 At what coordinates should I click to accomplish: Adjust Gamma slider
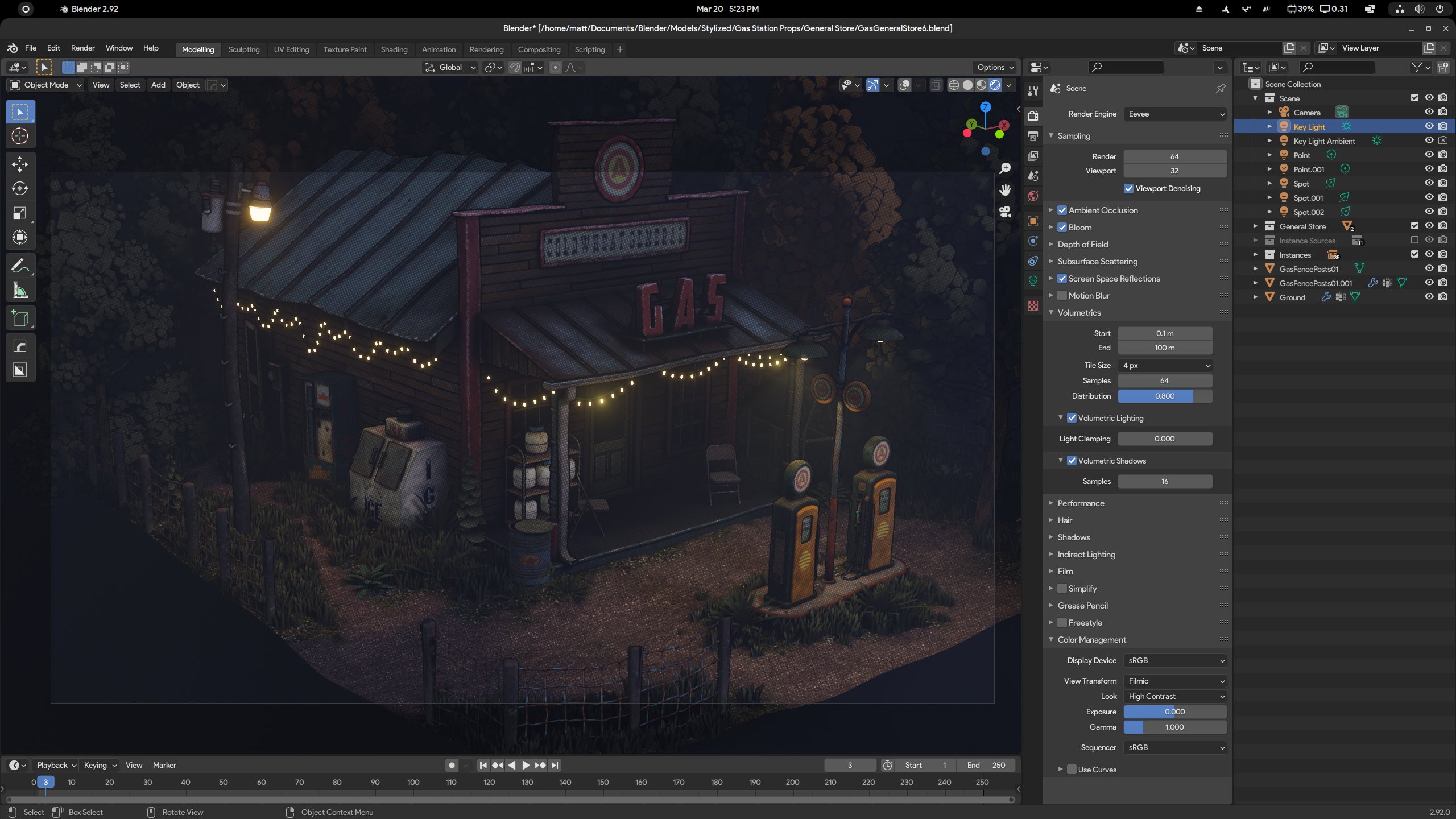pos(1175,727)
